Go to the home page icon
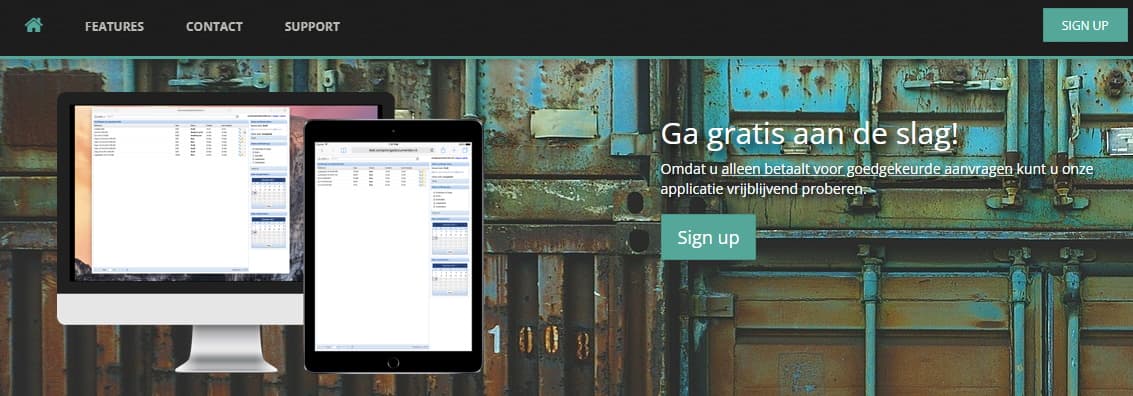 pos(33,25)
